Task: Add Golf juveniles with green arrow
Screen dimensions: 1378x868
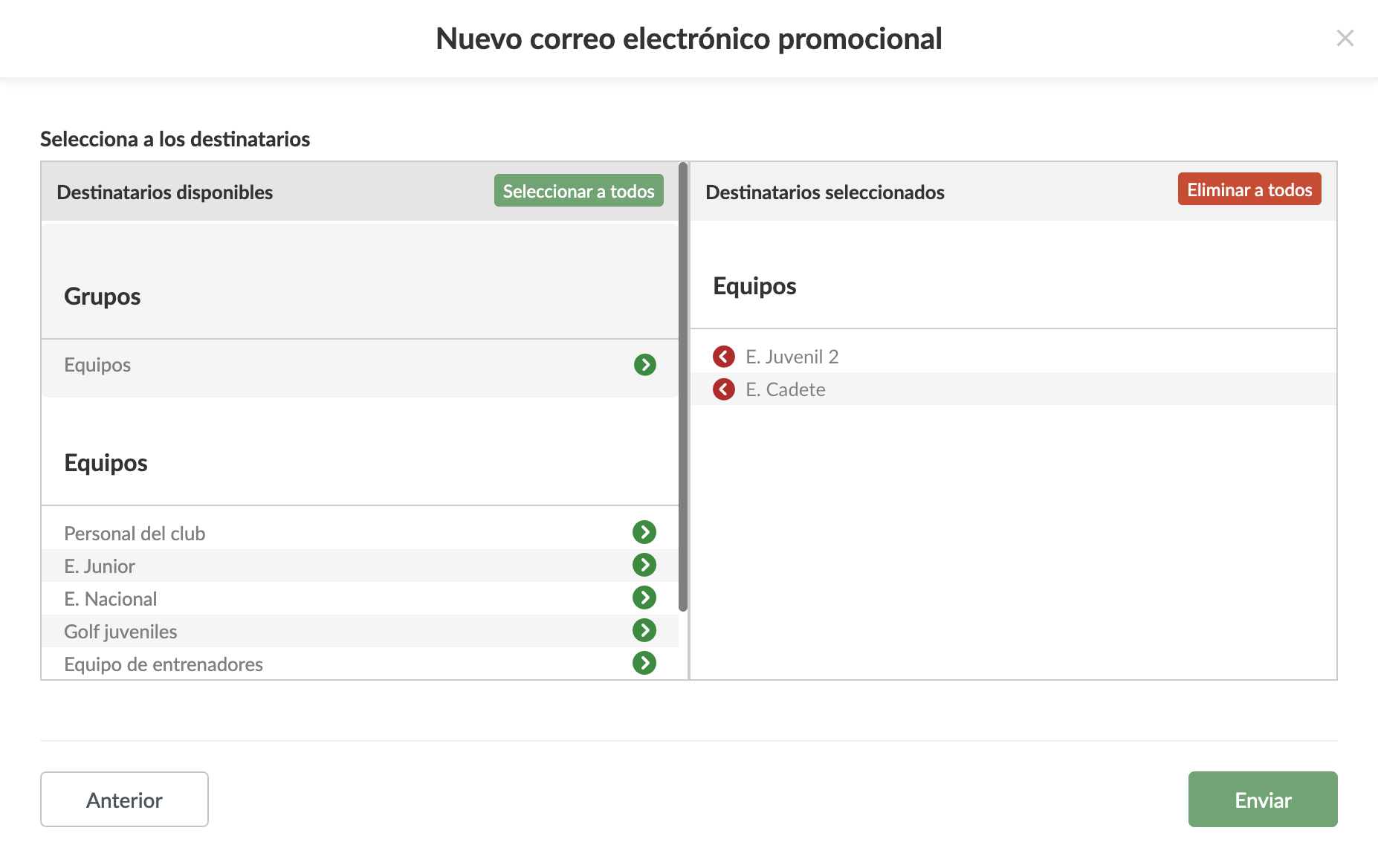Action: click(x=645, y=629)
